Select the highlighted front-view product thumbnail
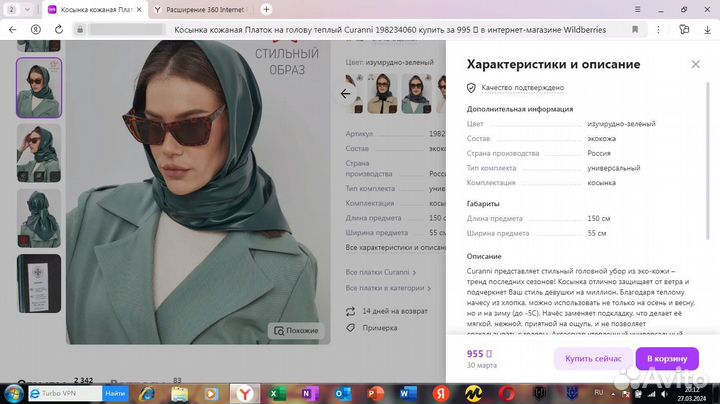The width and height of the screenshot is (720, 404). coord(39,88)
